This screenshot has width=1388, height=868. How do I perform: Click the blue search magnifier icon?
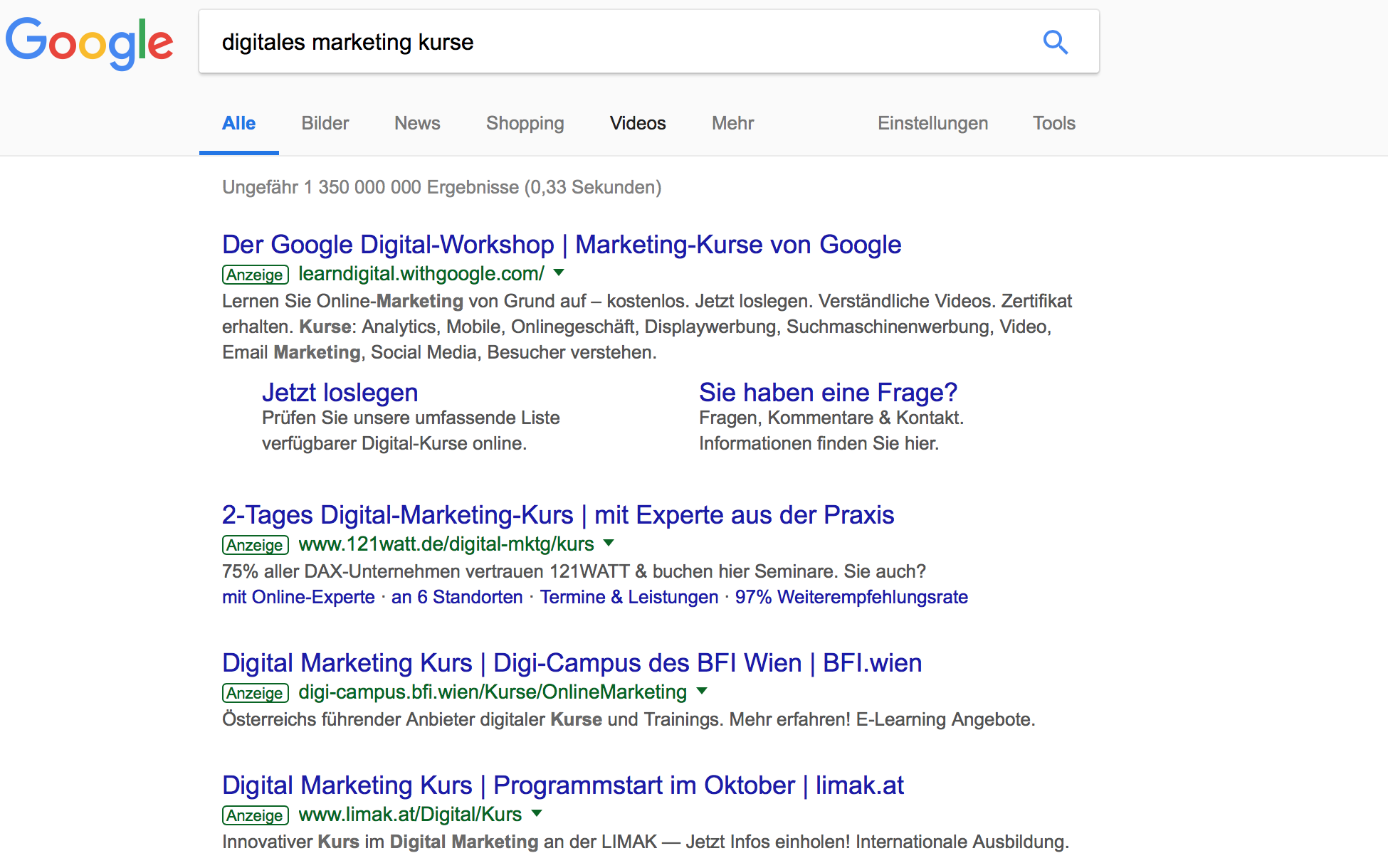point(1055,43)
